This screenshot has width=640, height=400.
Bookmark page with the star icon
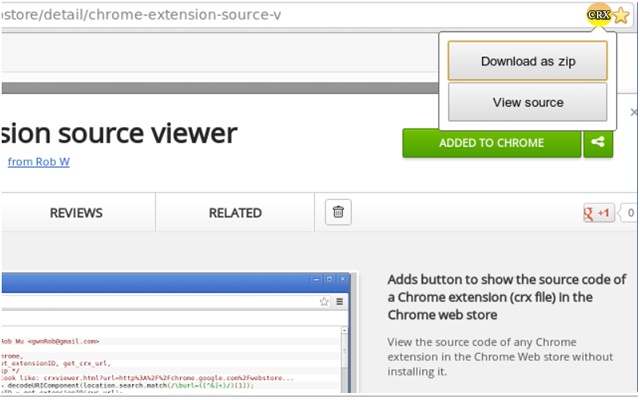coord(621,16)
